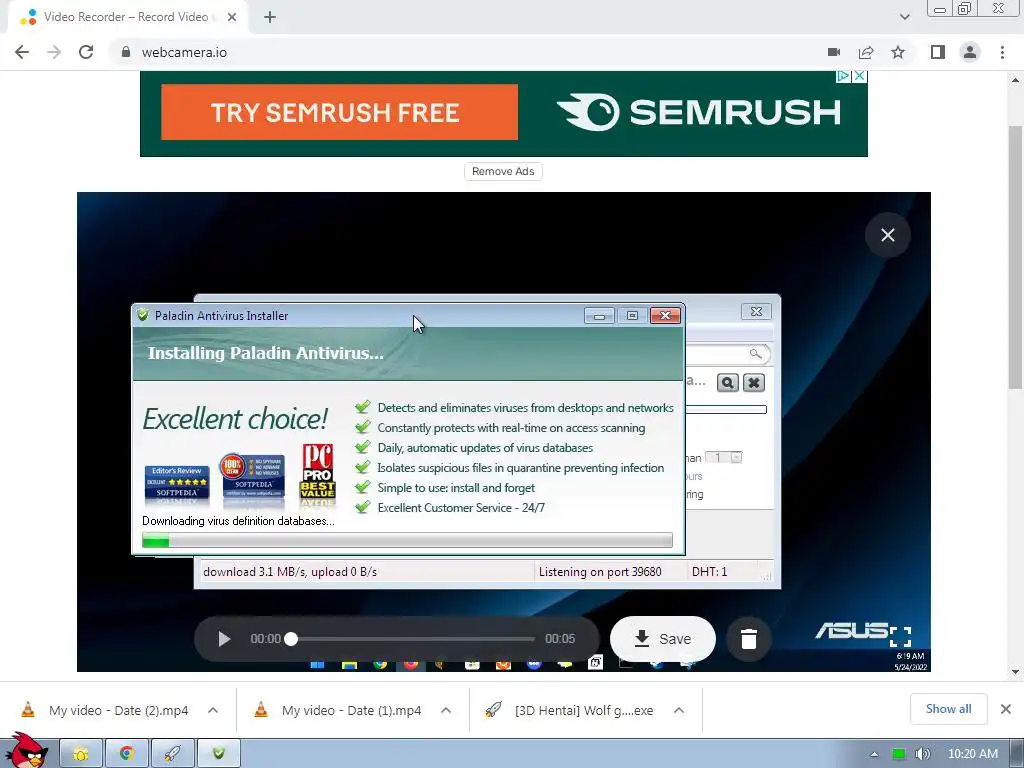Open the Paladin shield taskbar button
This screenshot has height=768, width=1024.
(x=218, y=754)
